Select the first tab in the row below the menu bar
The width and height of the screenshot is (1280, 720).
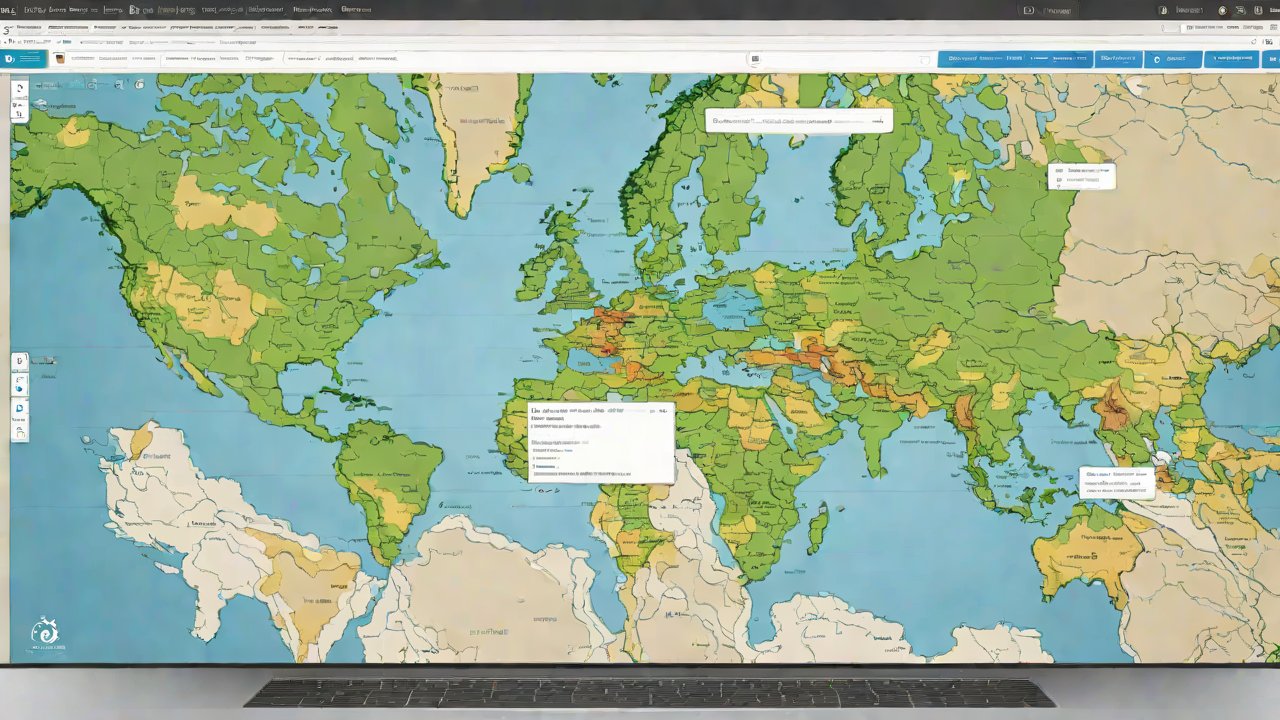click(x=30, y=28)
